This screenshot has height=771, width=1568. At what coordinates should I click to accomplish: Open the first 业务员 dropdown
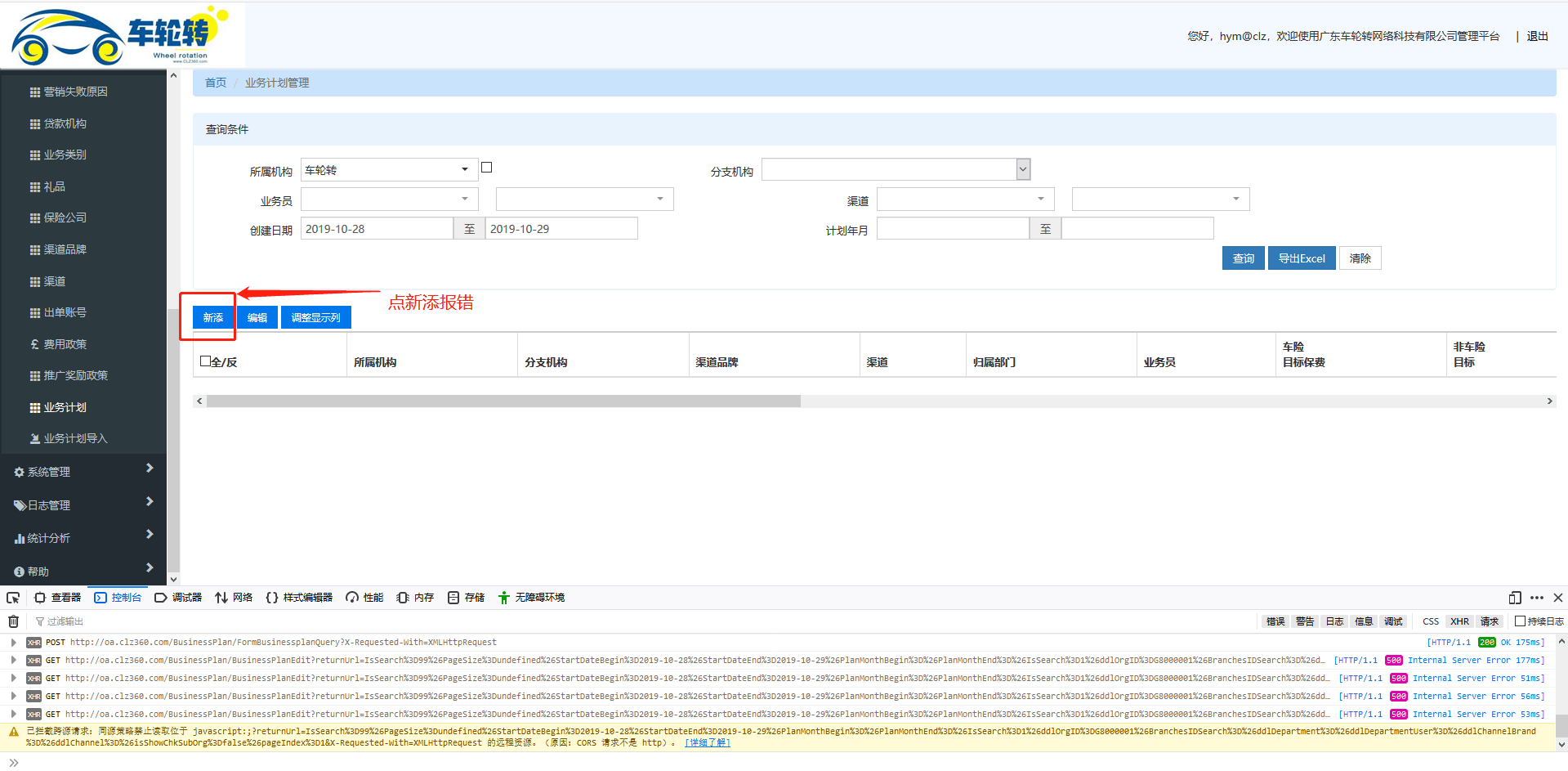[389, 199]
